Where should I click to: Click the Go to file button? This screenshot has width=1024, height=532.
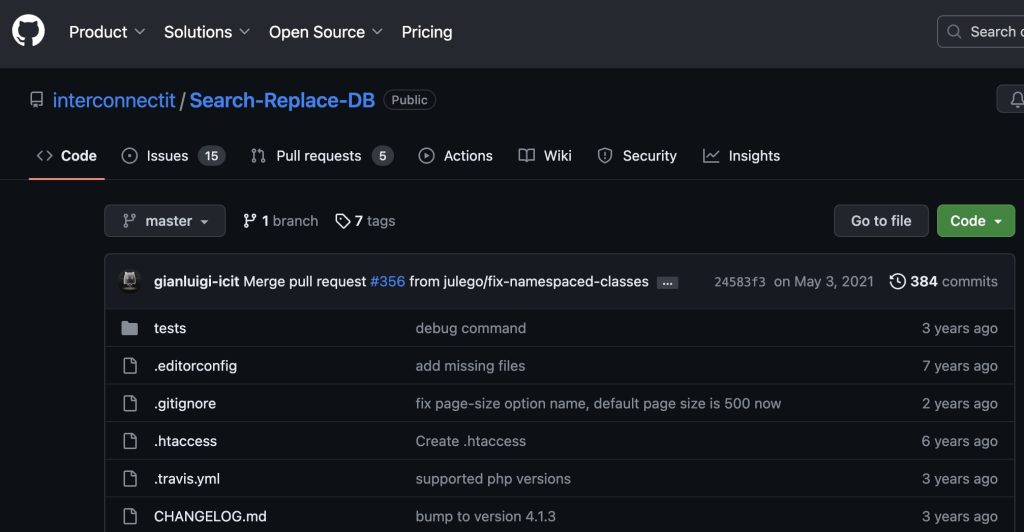(x=881, y=221)
